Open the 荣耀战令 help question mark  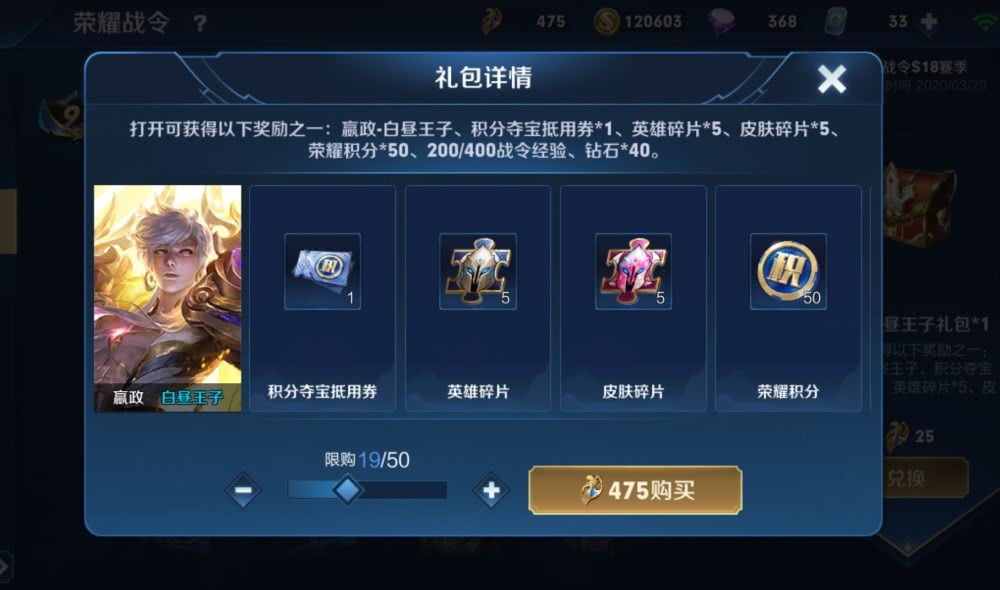(x=200, y=24)
